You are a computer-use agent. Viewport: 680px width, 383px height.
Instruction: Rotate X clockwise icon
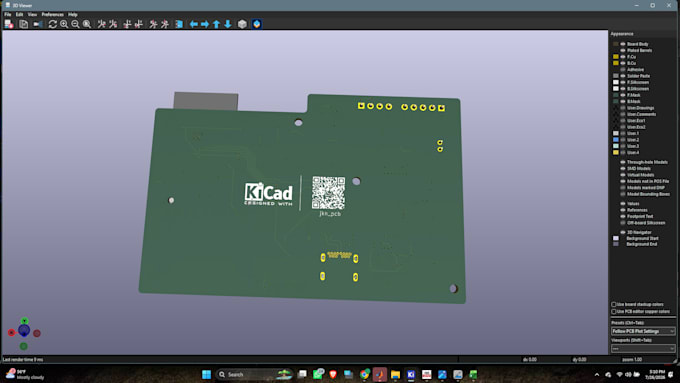101,24
